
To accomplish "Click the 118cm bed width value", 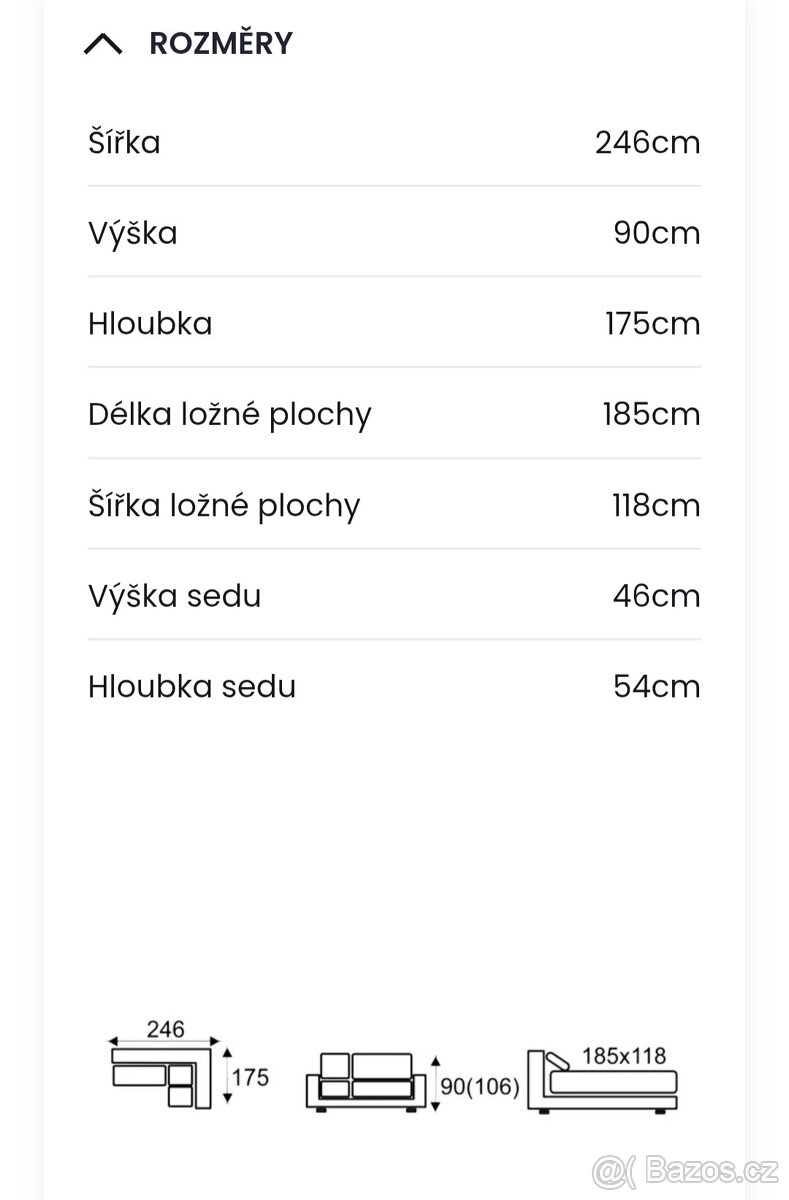I will point(656,505).
